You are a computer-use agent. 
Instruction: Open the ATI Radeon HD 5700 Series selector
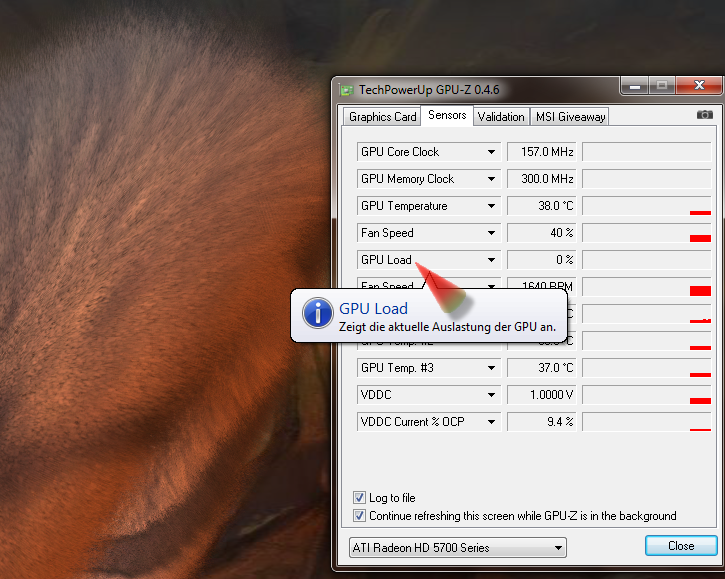tap(458, 548)
